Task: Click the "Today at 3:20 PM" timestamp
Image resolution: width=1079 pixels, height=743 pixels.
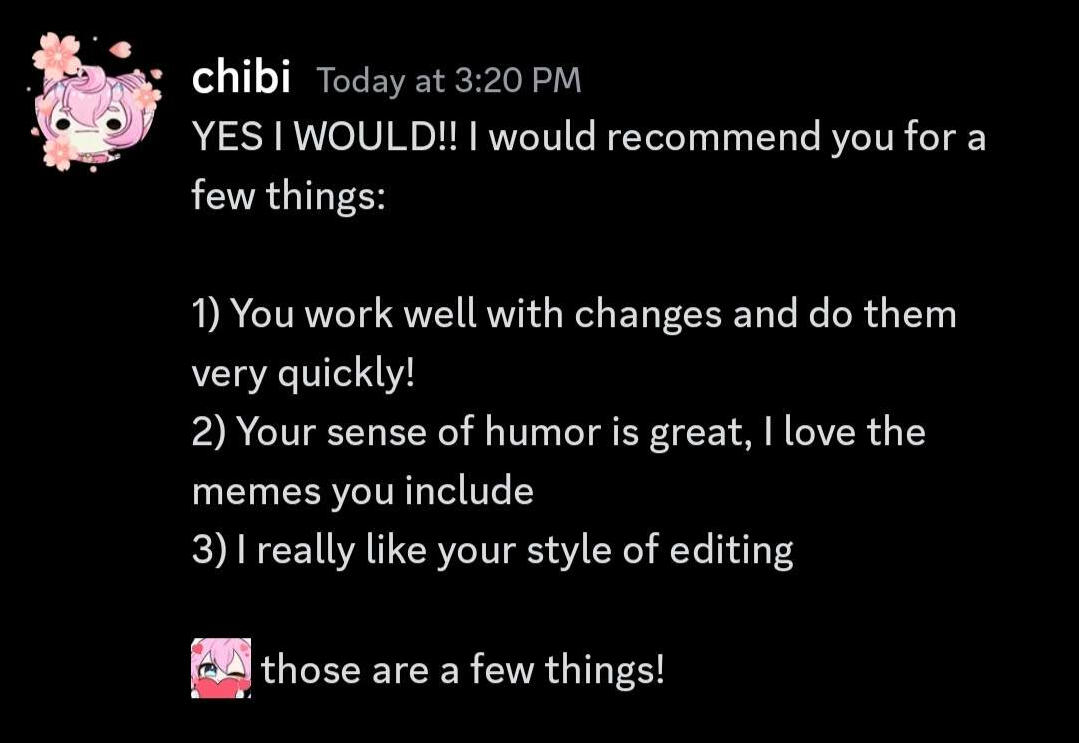Action: pyautogui.click(x=449, y=81)
